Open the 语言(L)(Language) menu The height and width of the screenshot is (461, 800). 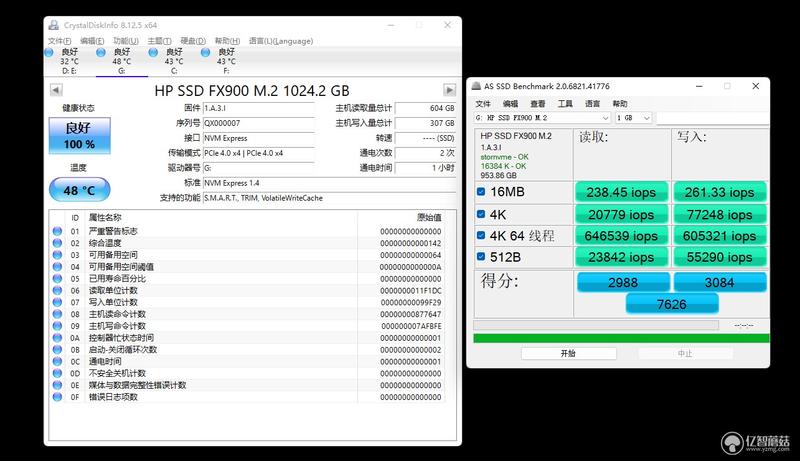281,41
